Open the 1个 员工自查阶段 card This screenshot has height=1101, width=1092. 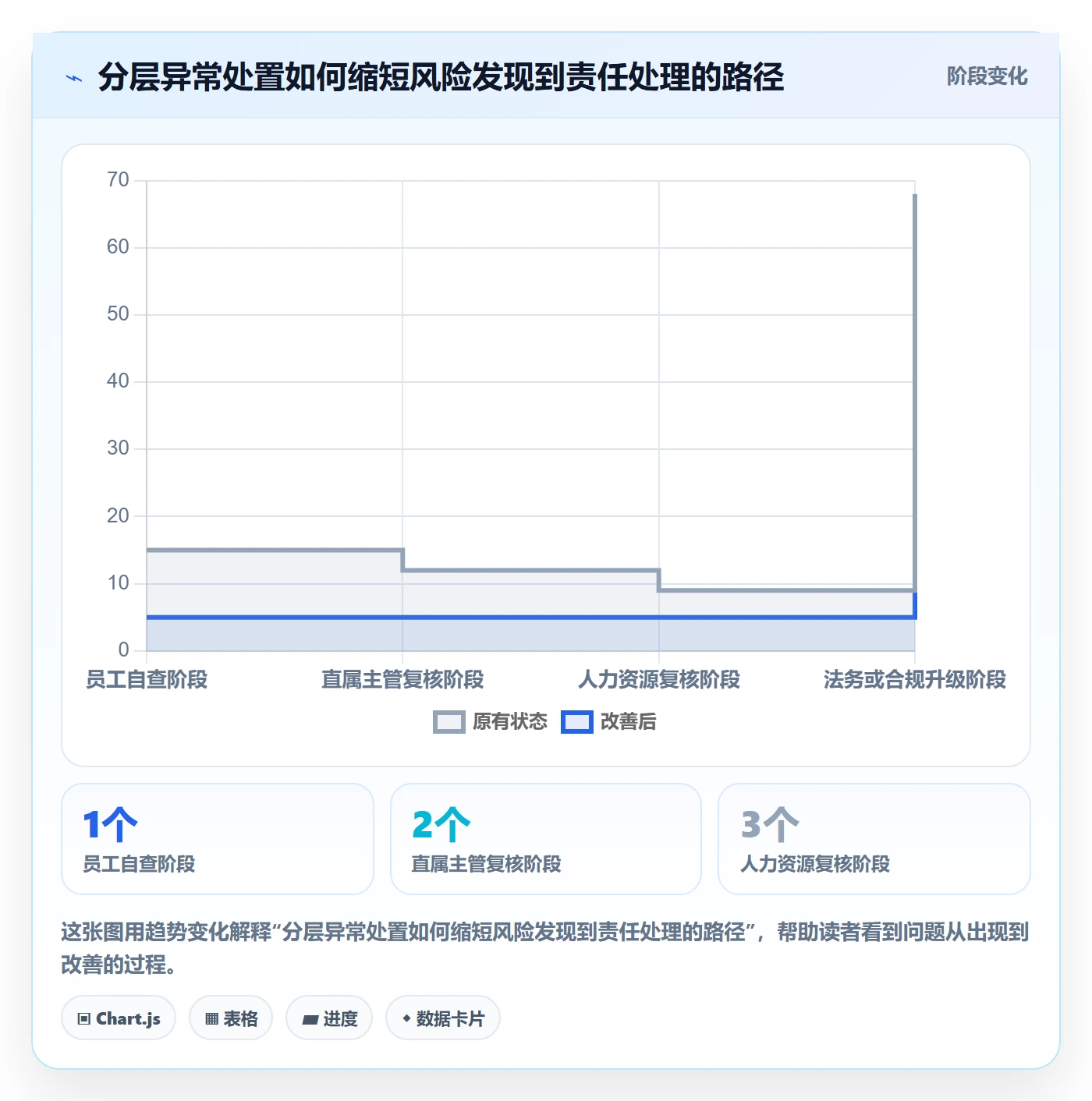pos(218,839)
